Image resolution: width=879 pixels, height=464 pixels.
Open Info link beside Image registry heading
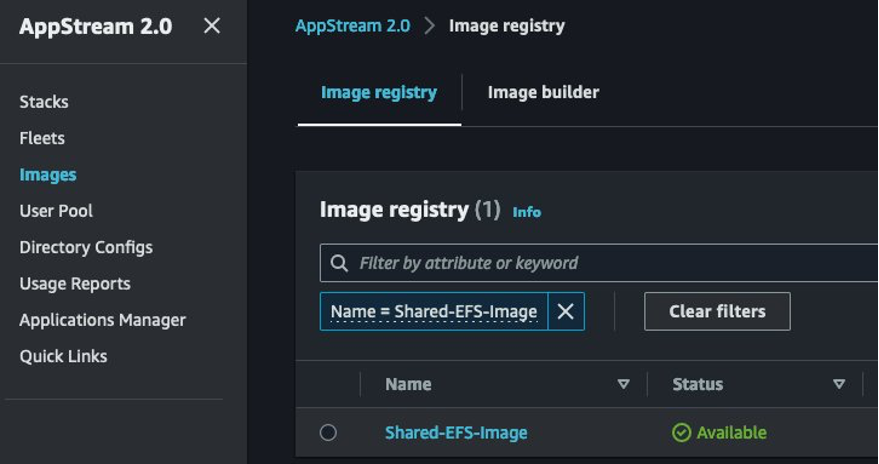527,212
